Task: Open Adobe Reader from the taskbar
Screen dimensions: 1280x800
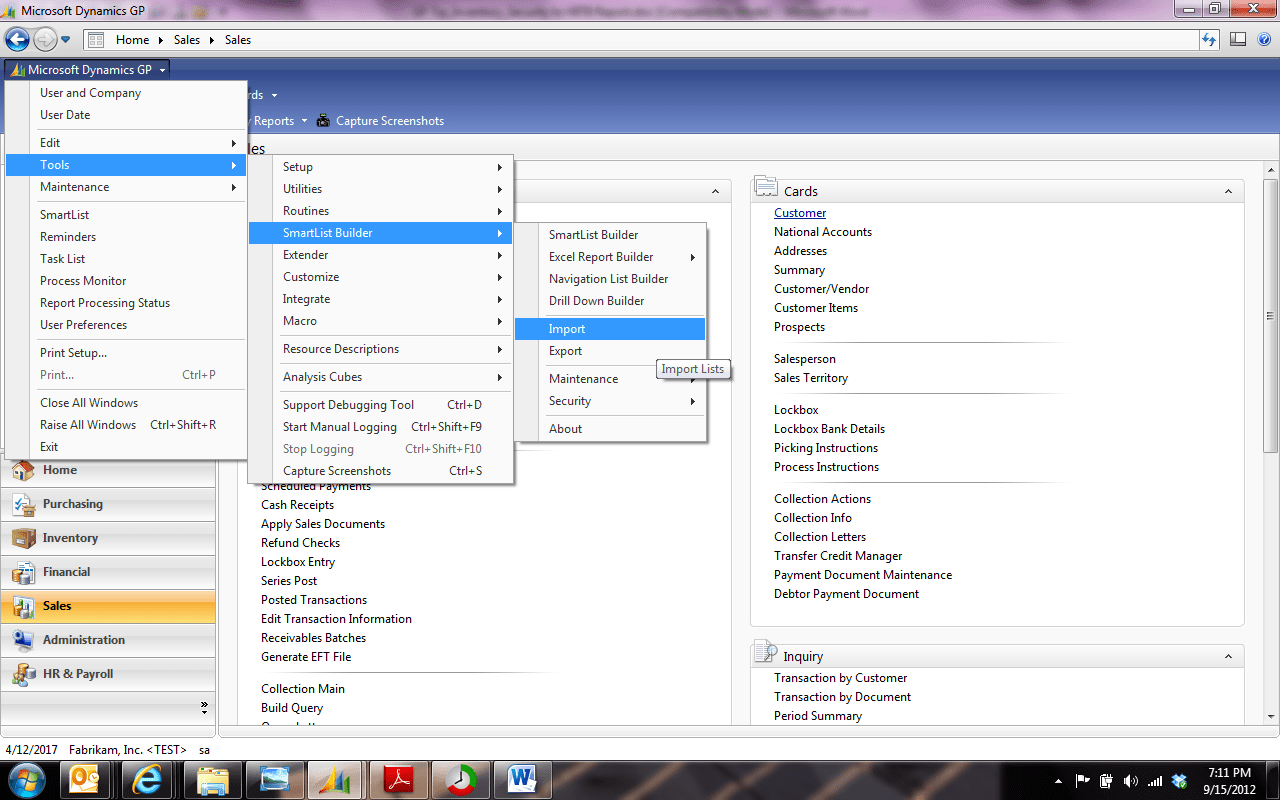Action: [397, 780]
